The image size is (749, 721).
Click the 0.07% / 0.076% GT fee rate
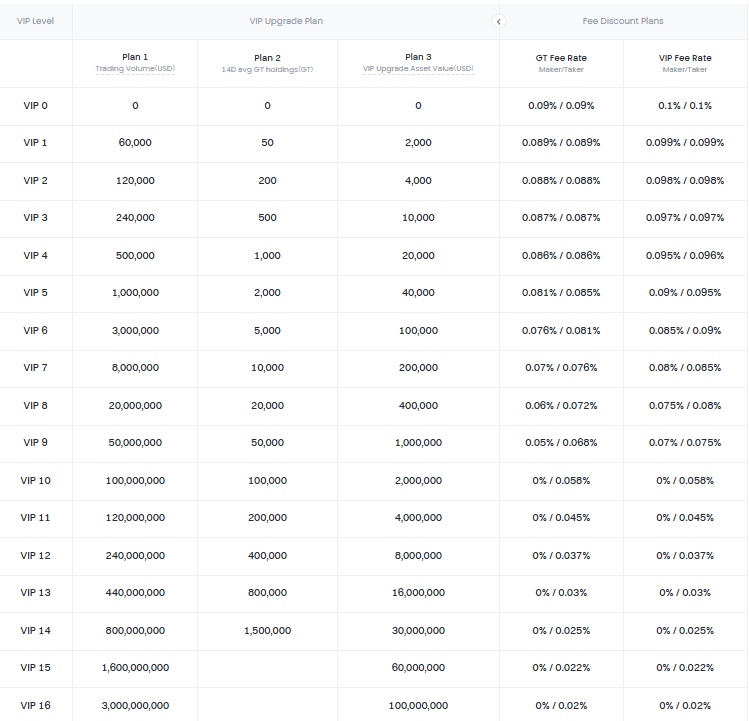pyautogui.click(x=561, y=367)
